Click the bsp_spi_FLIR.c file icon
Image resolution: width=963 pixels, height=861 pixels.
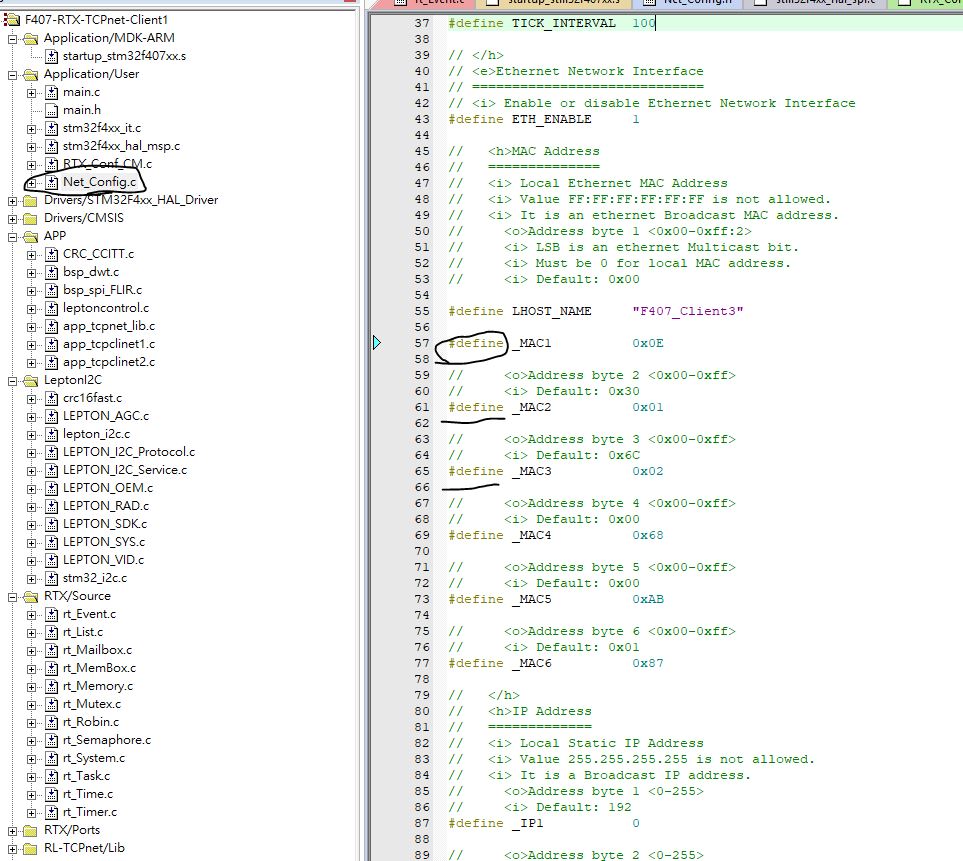52,290
